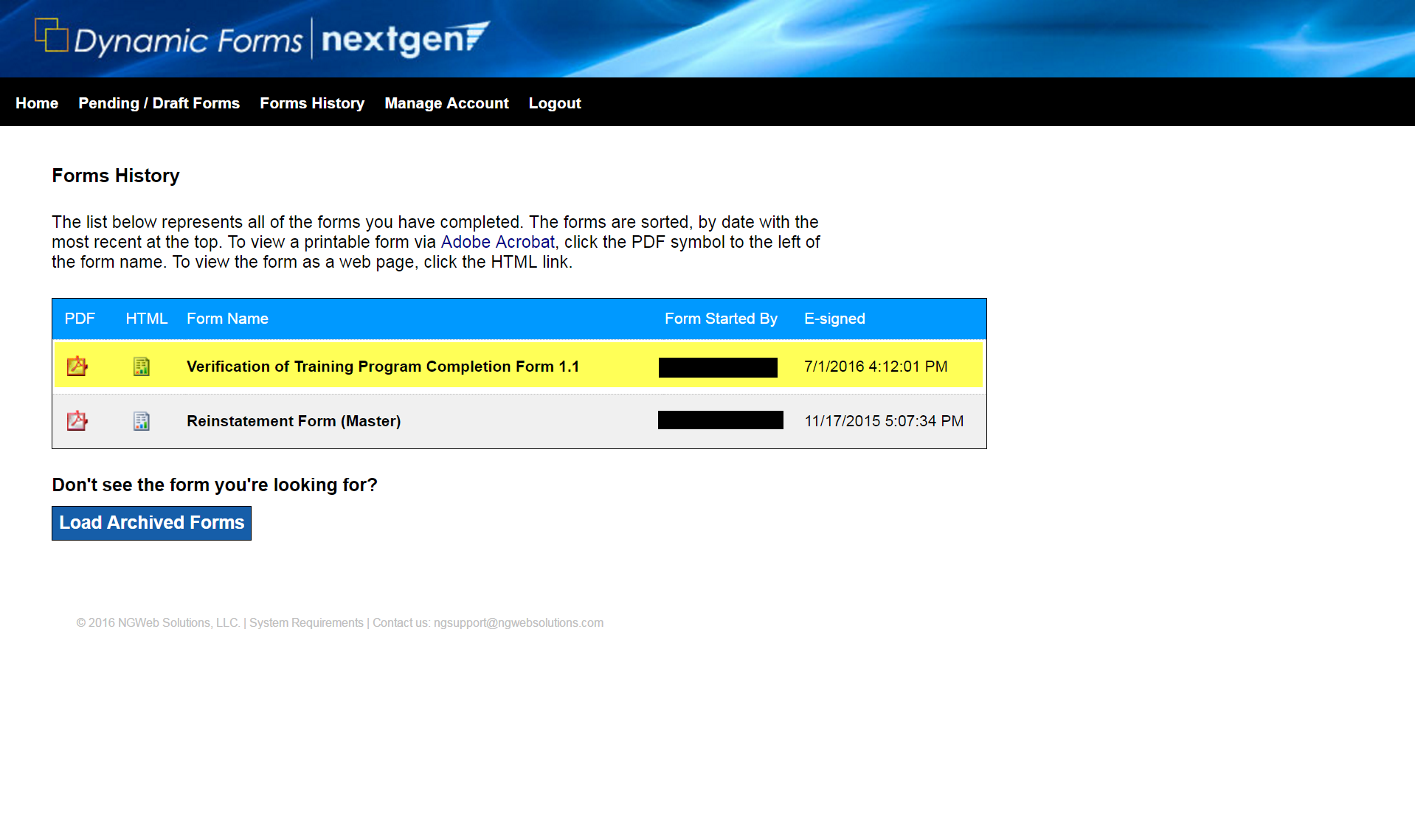This screenshot has height=840, width=1415.
Task: Follow the Adobe Acrobat link
Action: [x=497, y=242]
